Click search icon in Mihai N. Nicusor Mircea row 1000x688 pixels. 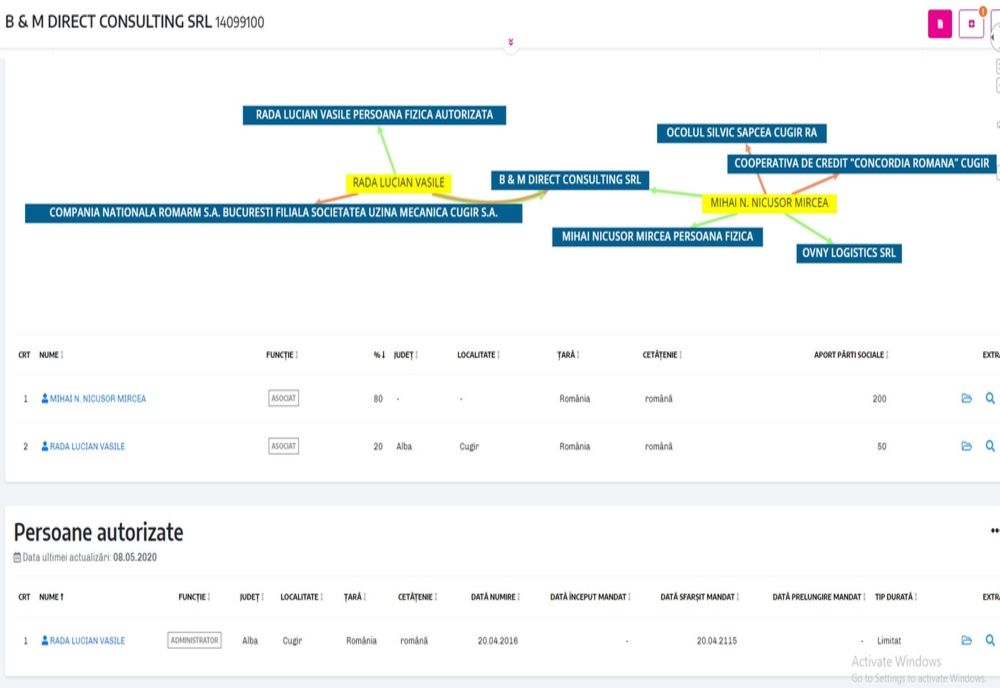pos(990,399)
